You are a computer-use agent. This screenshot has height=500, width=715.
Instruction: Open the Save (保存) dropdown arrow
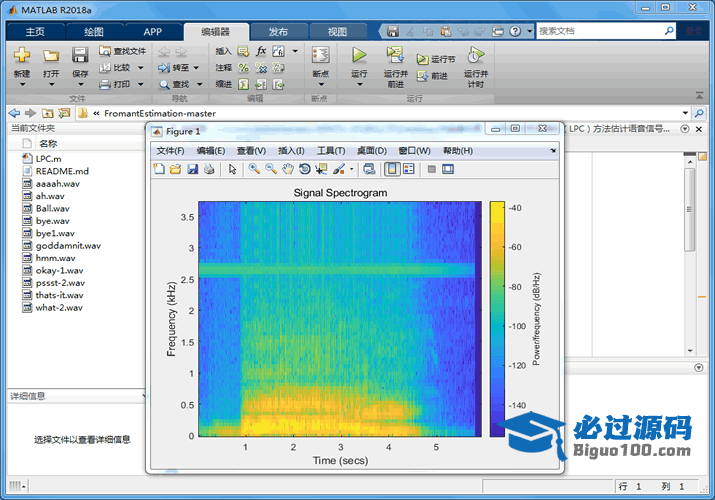(x=80, y=84)
